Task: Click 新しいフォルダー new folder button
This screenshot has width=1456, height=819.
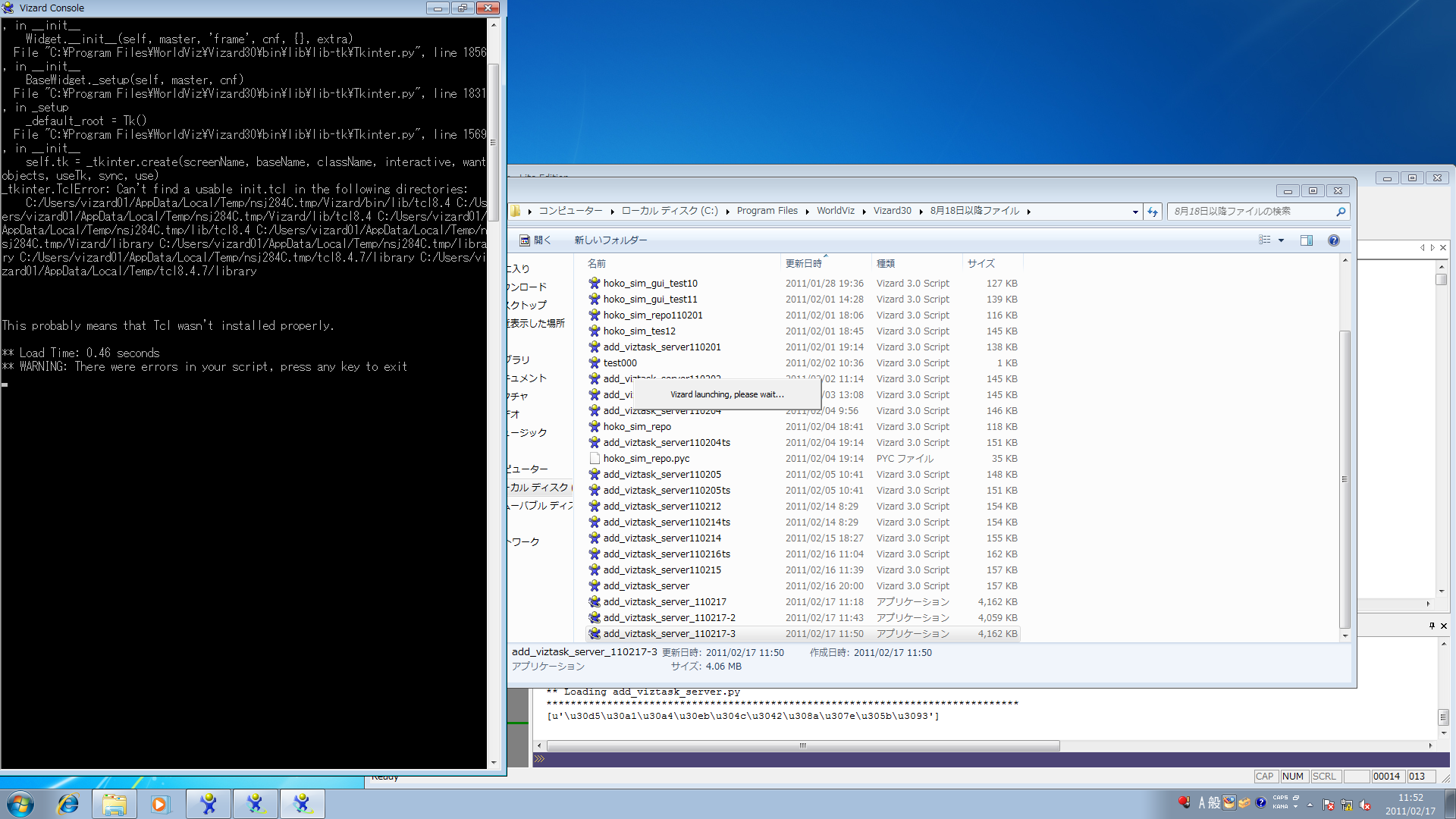Action: pyautogui.click(x=610, y=240)
